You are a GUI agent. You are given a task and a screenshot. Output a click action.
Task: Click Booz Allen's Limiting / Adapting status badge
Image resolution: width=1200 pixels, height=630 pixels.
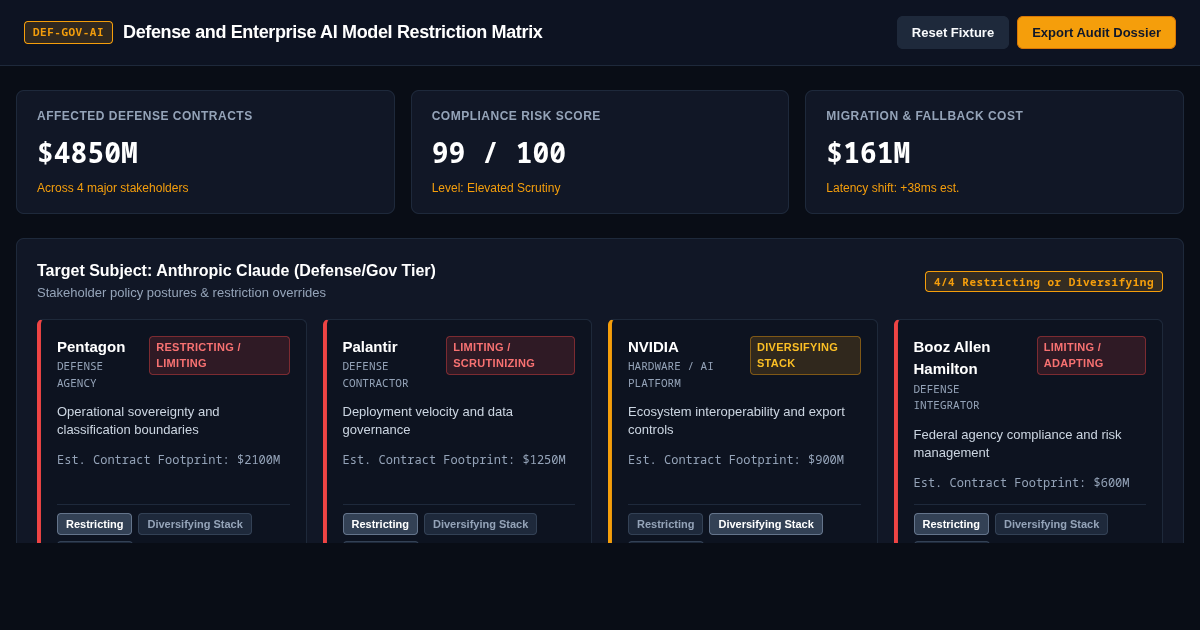(1091, 355)
